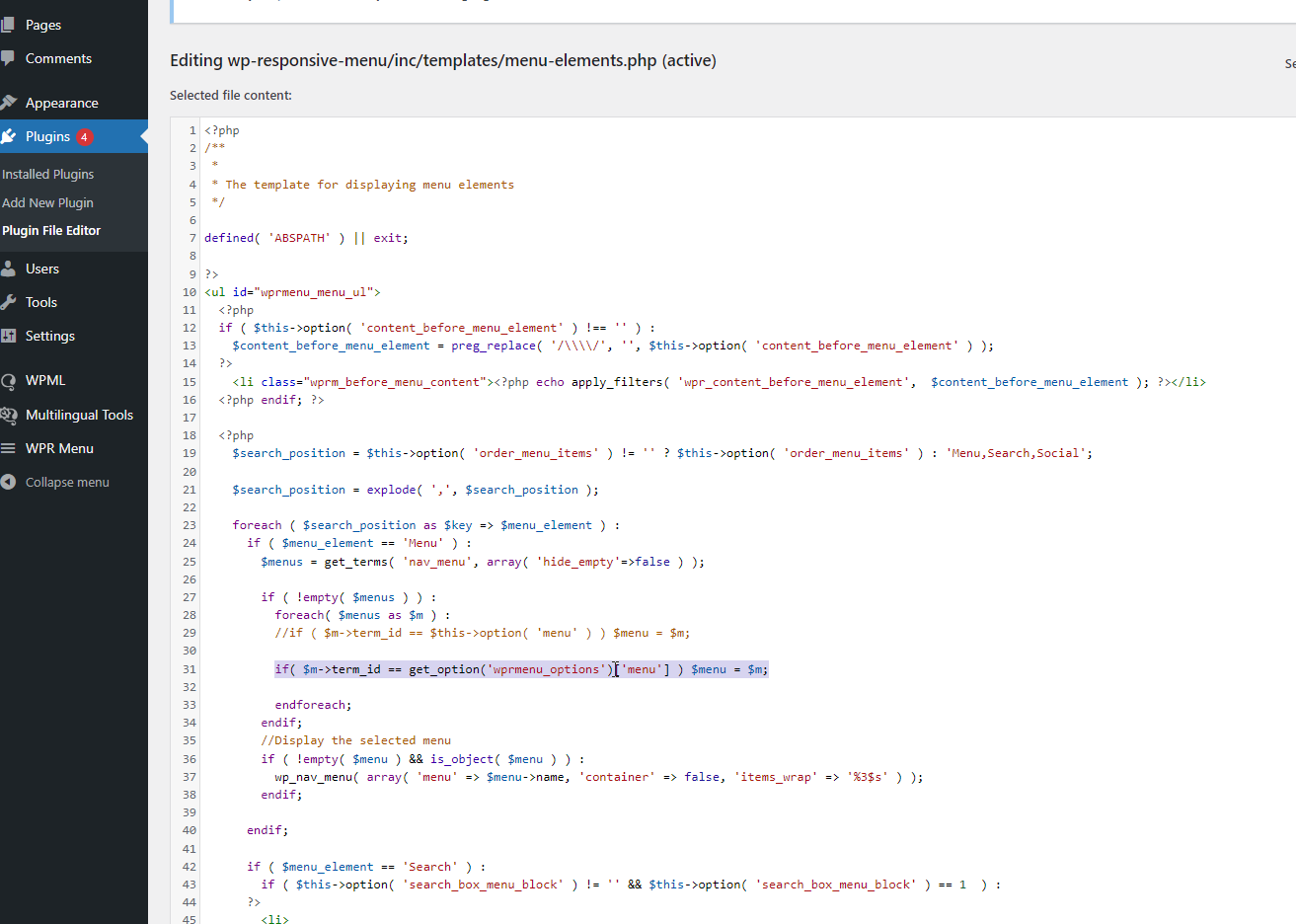Click the 'endforeach;' code line
The image size is (1296, 924).
(x=313, y=705)
